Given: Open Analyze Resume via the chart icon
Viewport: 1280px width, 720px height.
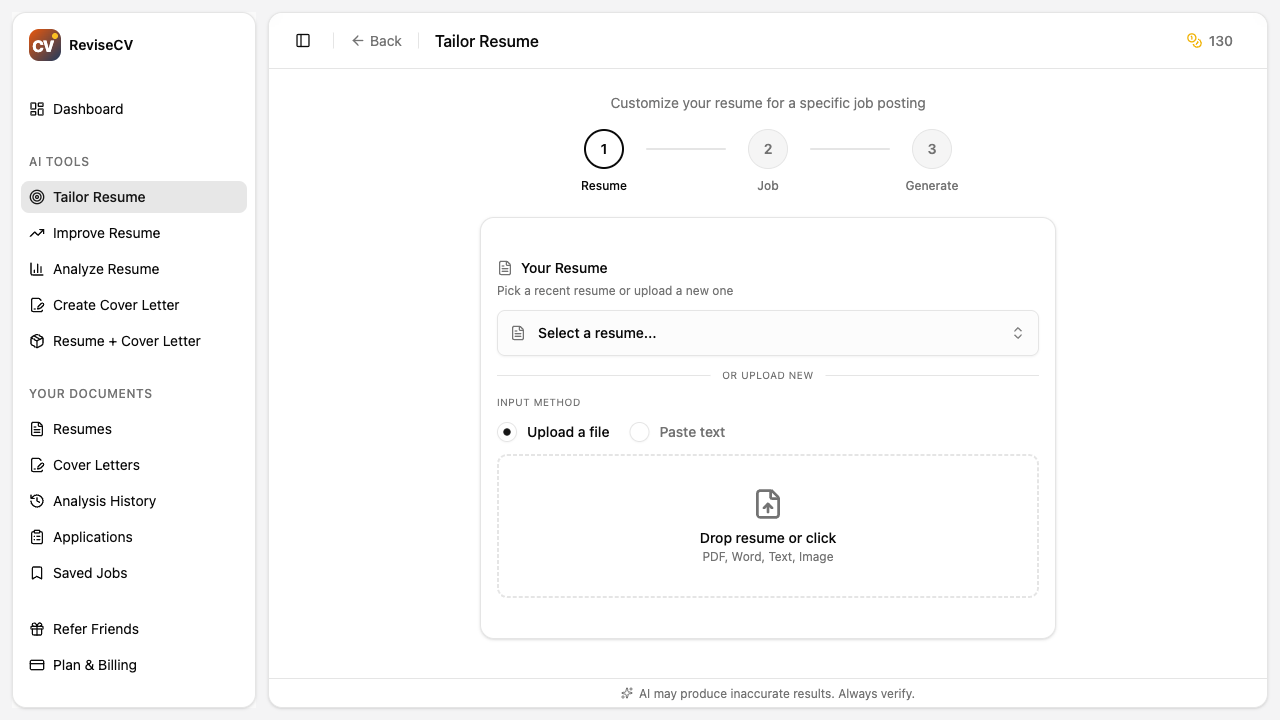Looking at the screenshot, I should click(36, 269).
